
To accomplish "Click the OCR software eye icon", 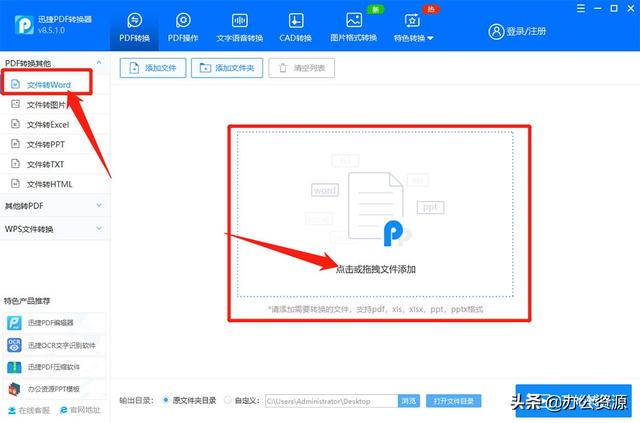I will click(14, 345).
